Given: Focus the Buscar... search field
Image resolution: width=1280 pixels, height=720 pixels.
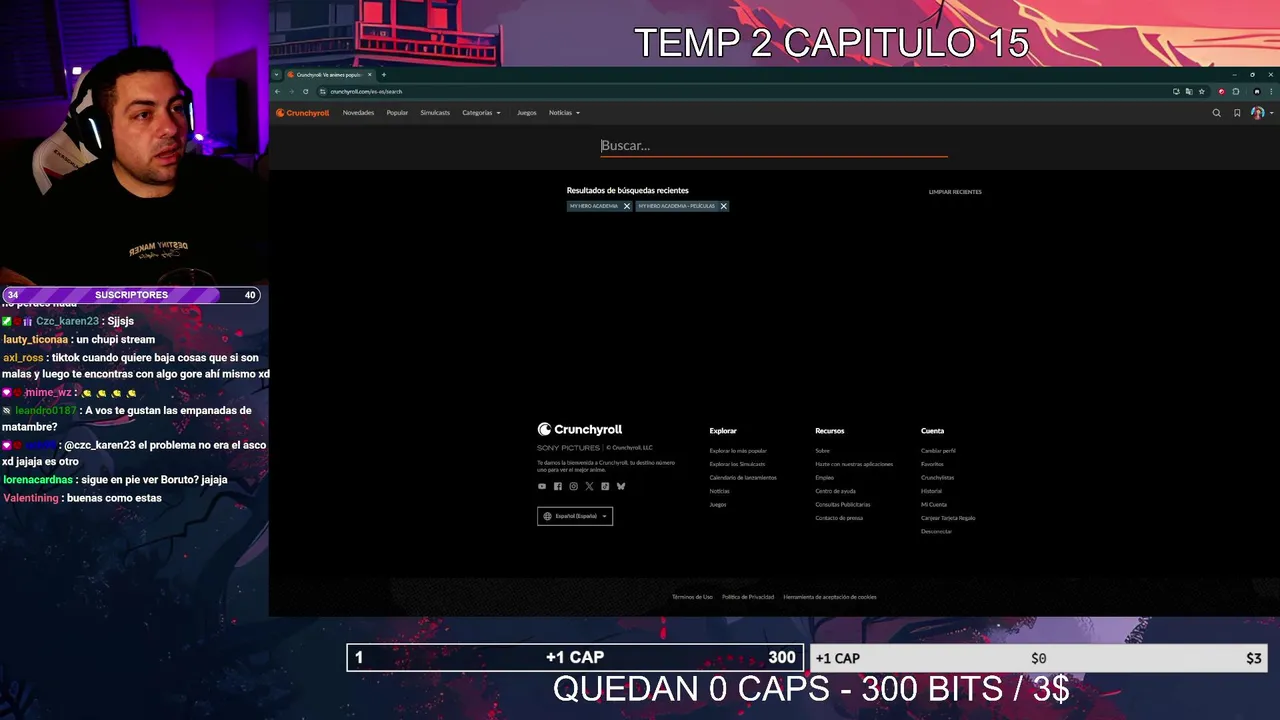Looking at the screenshot, I should click(x=773, y=146).
